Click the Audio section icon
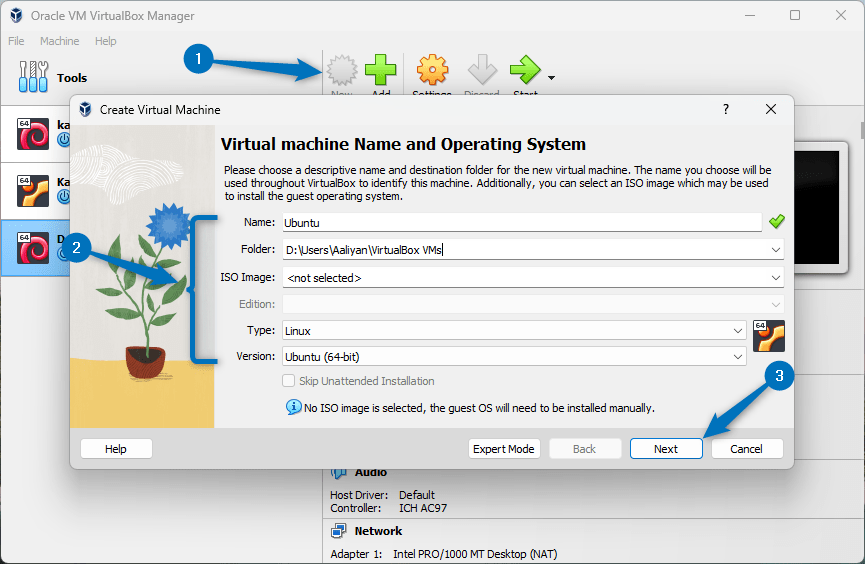 tap(338, 473)
